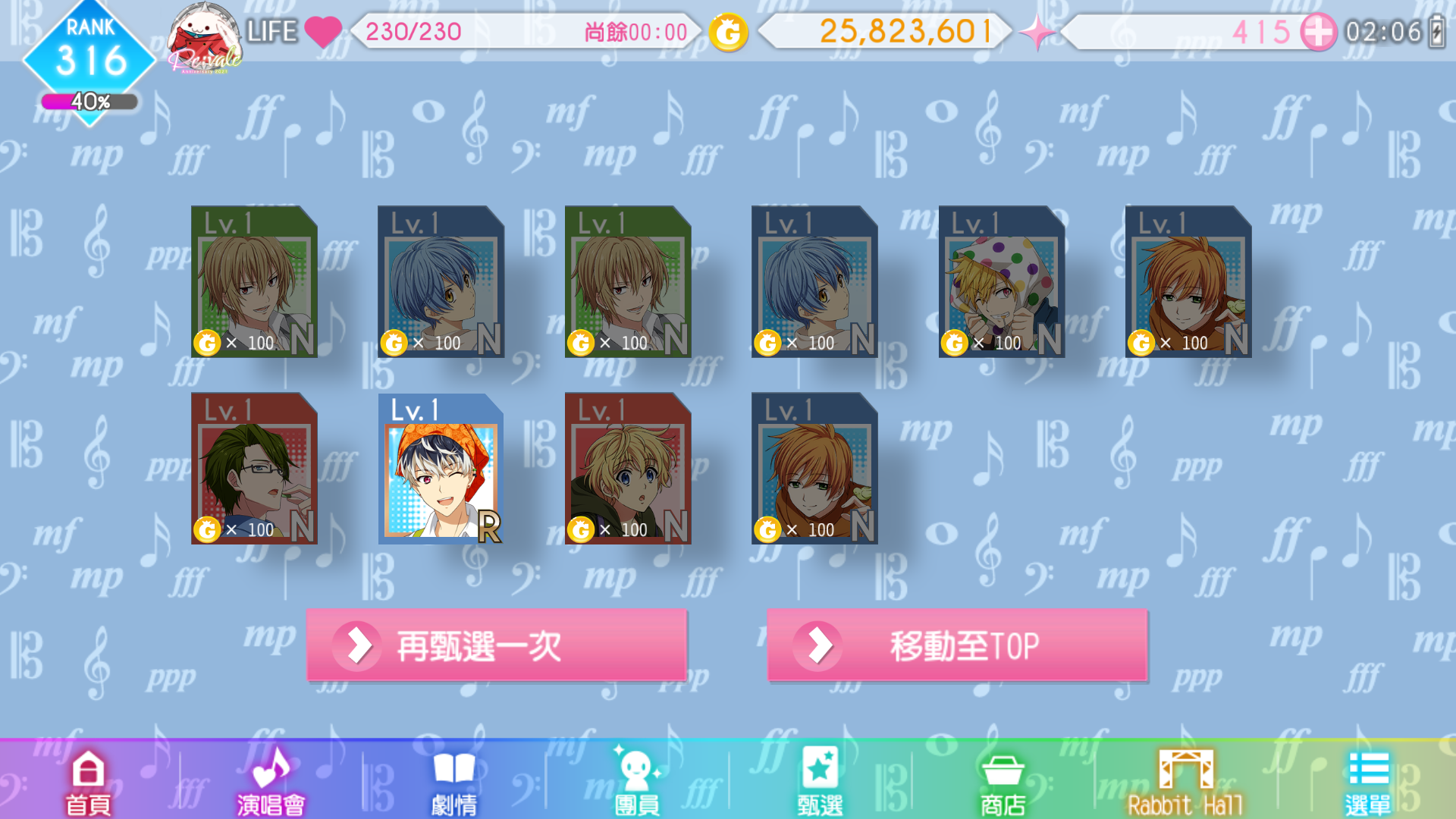Open the 甄選 audition icon

[x=820, y=781]
